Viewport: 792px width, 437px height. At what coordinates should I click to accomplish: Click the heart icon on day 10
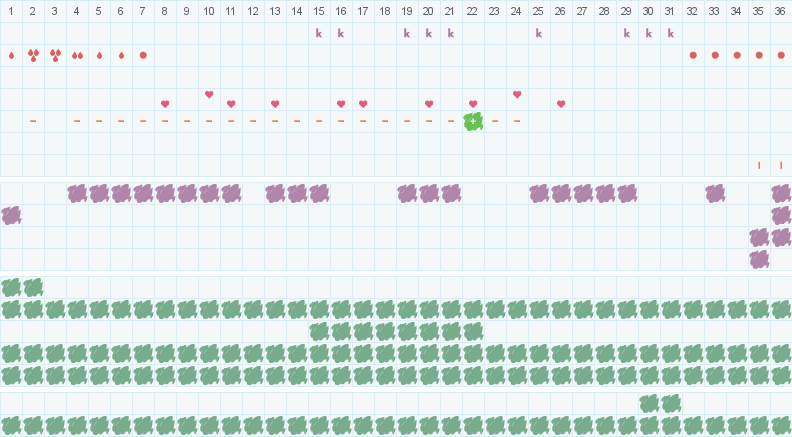click(x=209, y=94)
